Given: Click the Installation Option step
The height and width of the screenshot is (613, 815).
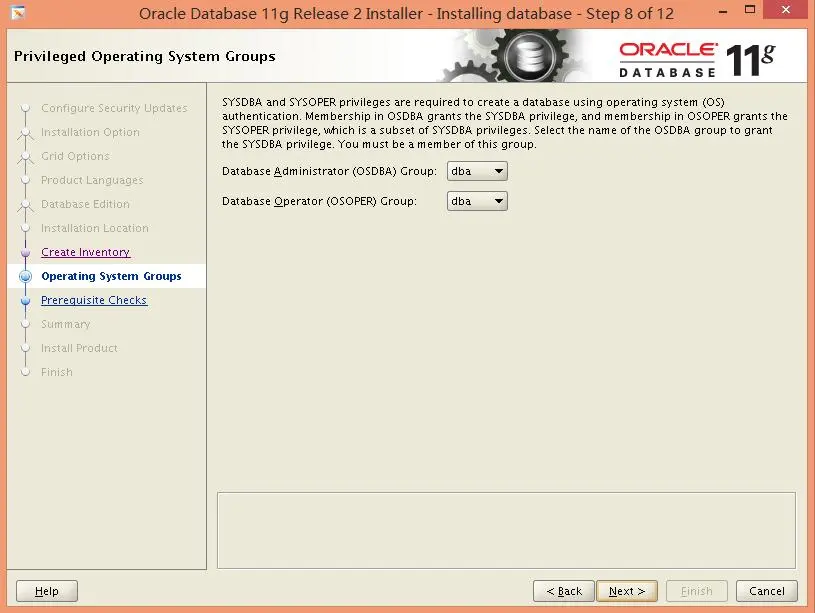Looking at the screenshot, I should point(90,132).
